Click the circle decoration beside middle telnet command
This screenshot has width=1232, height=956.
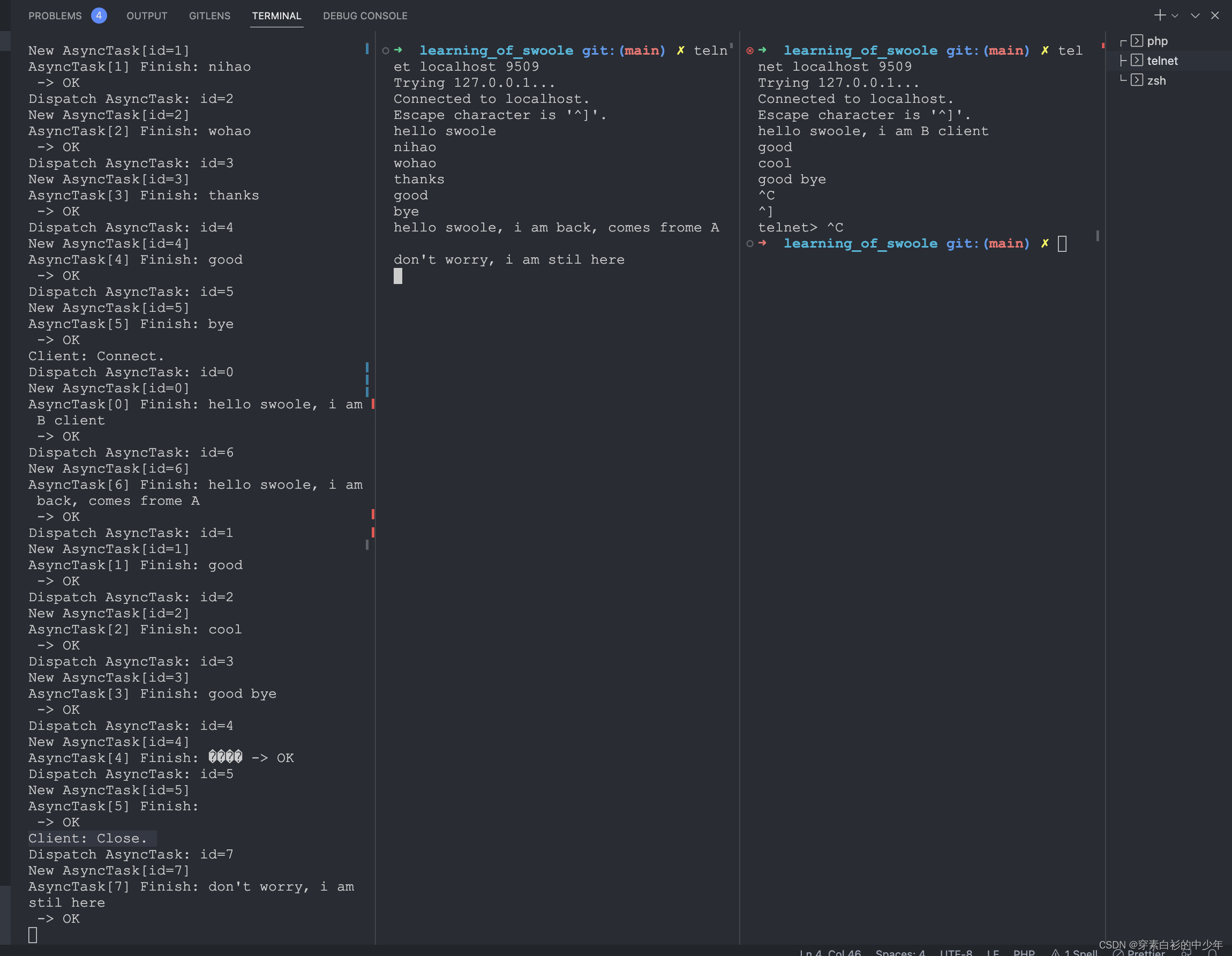(386, 51)
